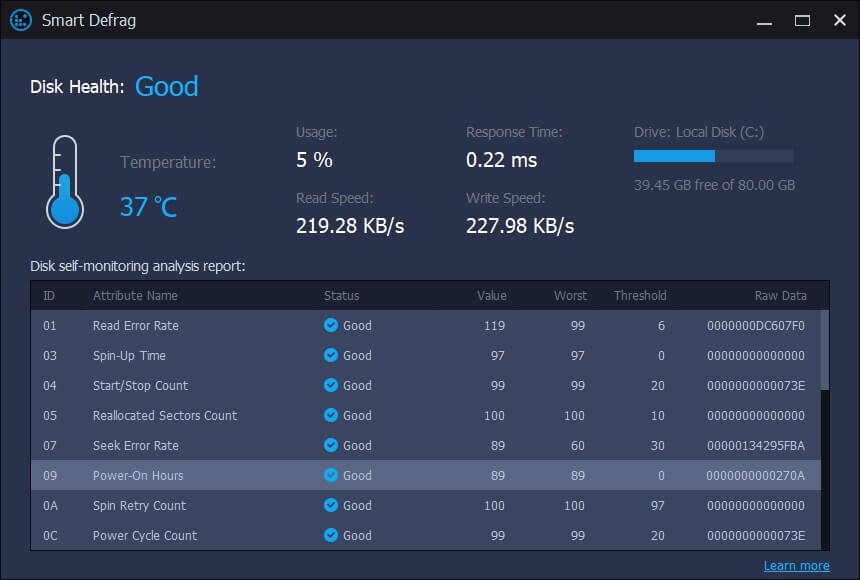Click checkmark icon for Reallocated Sectors Count
The image size is (860, 580).
point(331,415)
